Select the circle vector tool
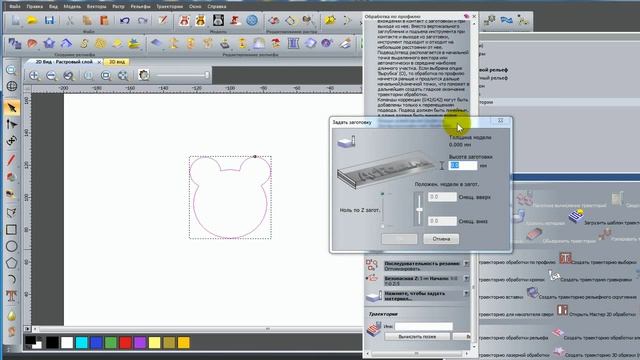The image size is (640, 360). pos(11,246)
